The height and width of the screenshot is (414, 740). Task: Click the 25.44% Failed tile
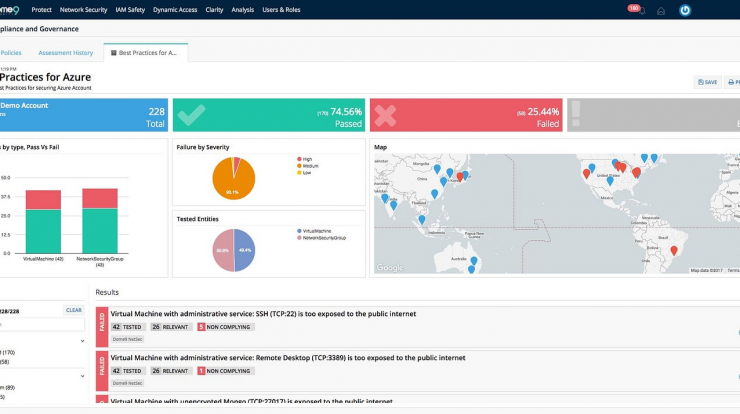pyautogui.click(x=466, y=115)
